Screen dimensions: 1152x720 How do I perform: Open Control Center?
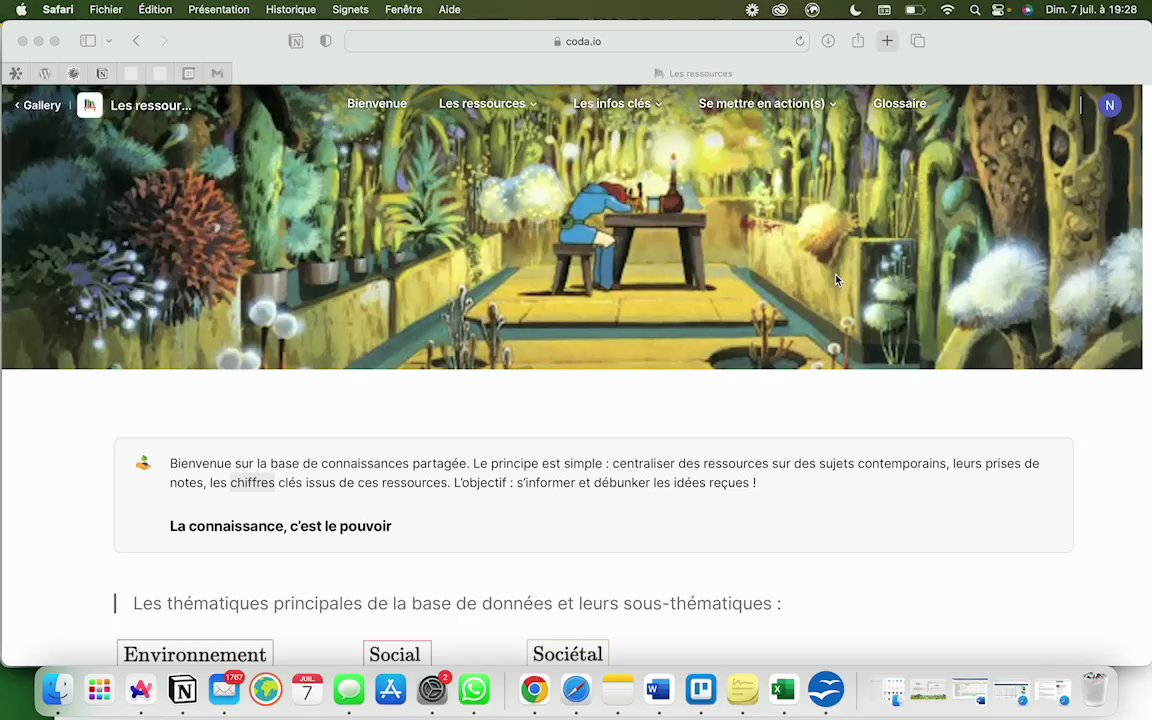pos(1000,10)
